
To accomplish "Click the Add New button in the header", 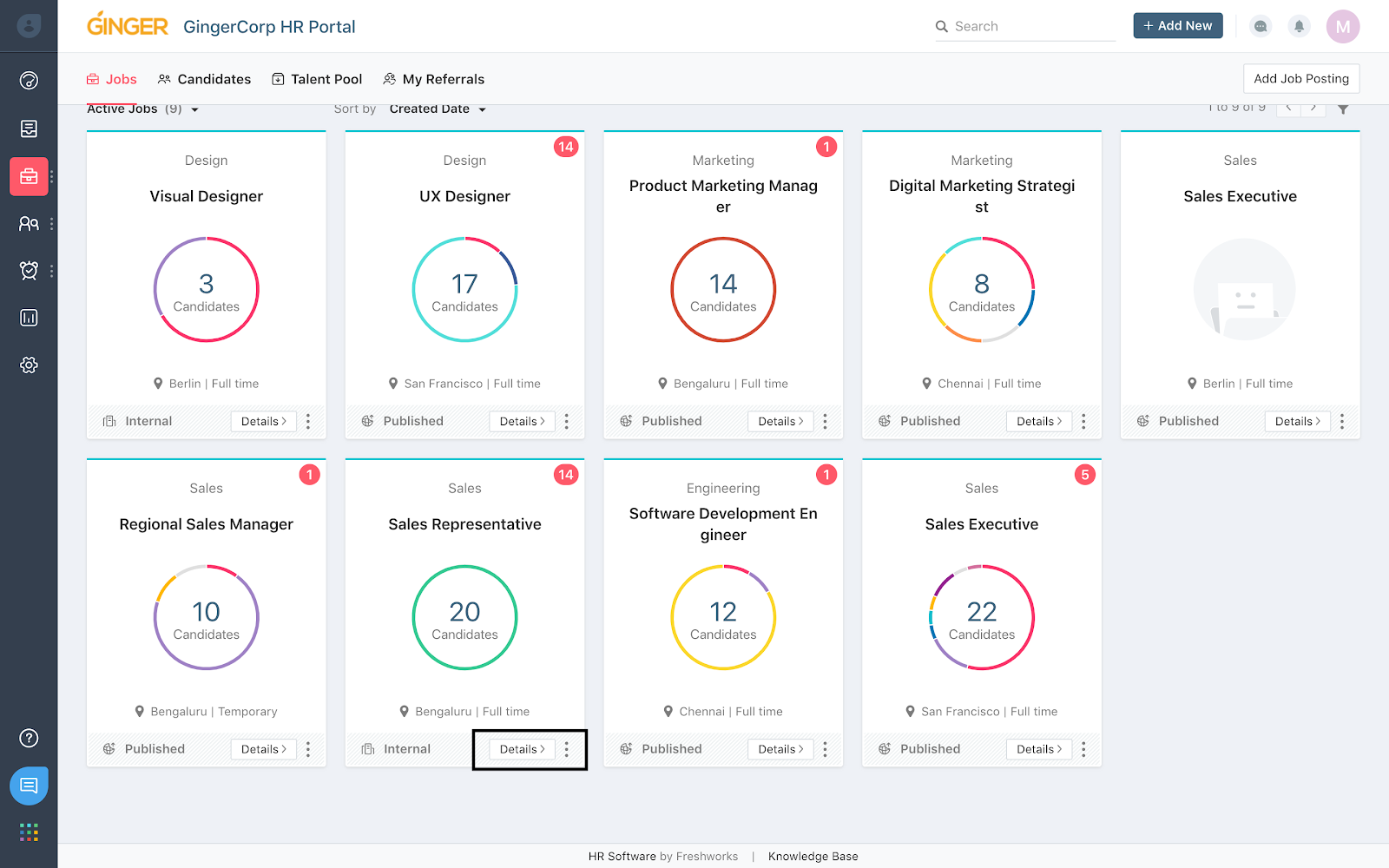I will 1177,25.
